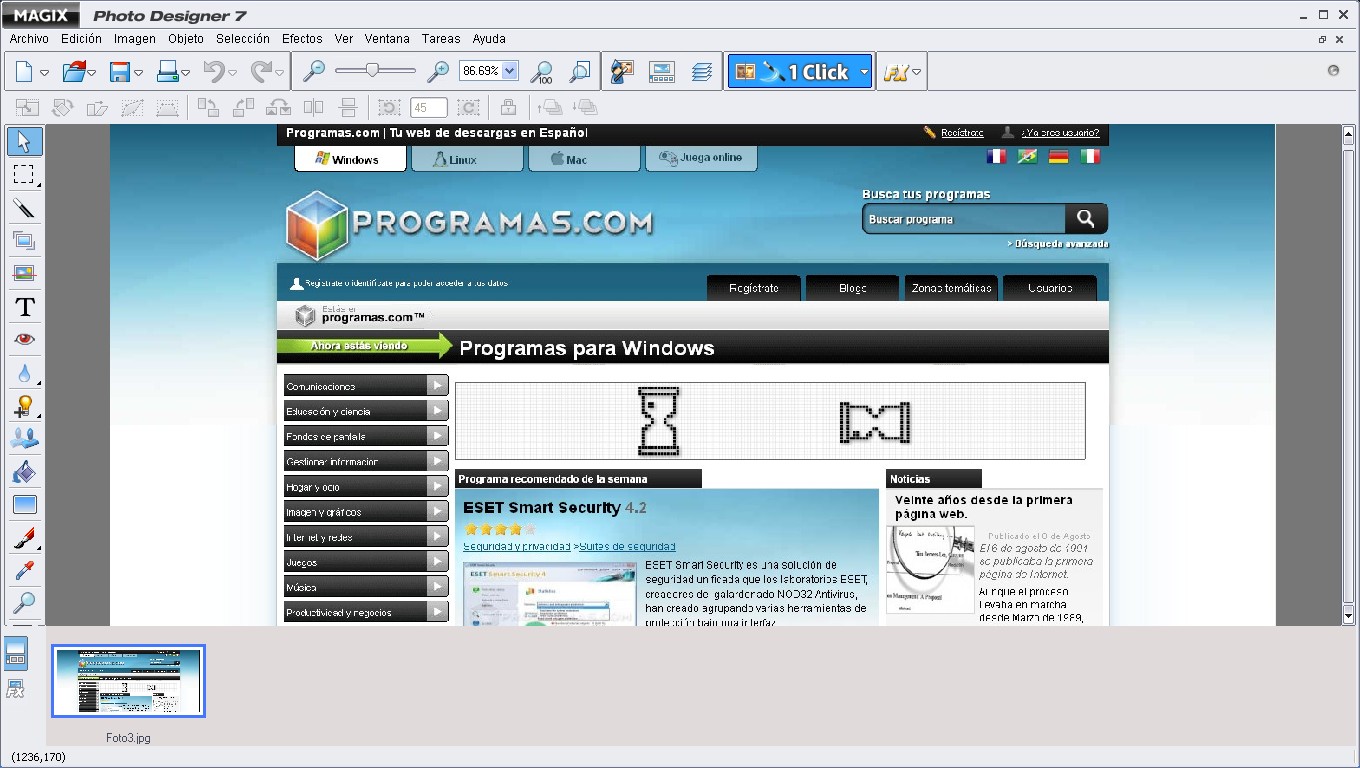The width and height of the screenshot is (1360, 768).
Task: Select the magic wand tool
Action: click(x=24, y=208)
